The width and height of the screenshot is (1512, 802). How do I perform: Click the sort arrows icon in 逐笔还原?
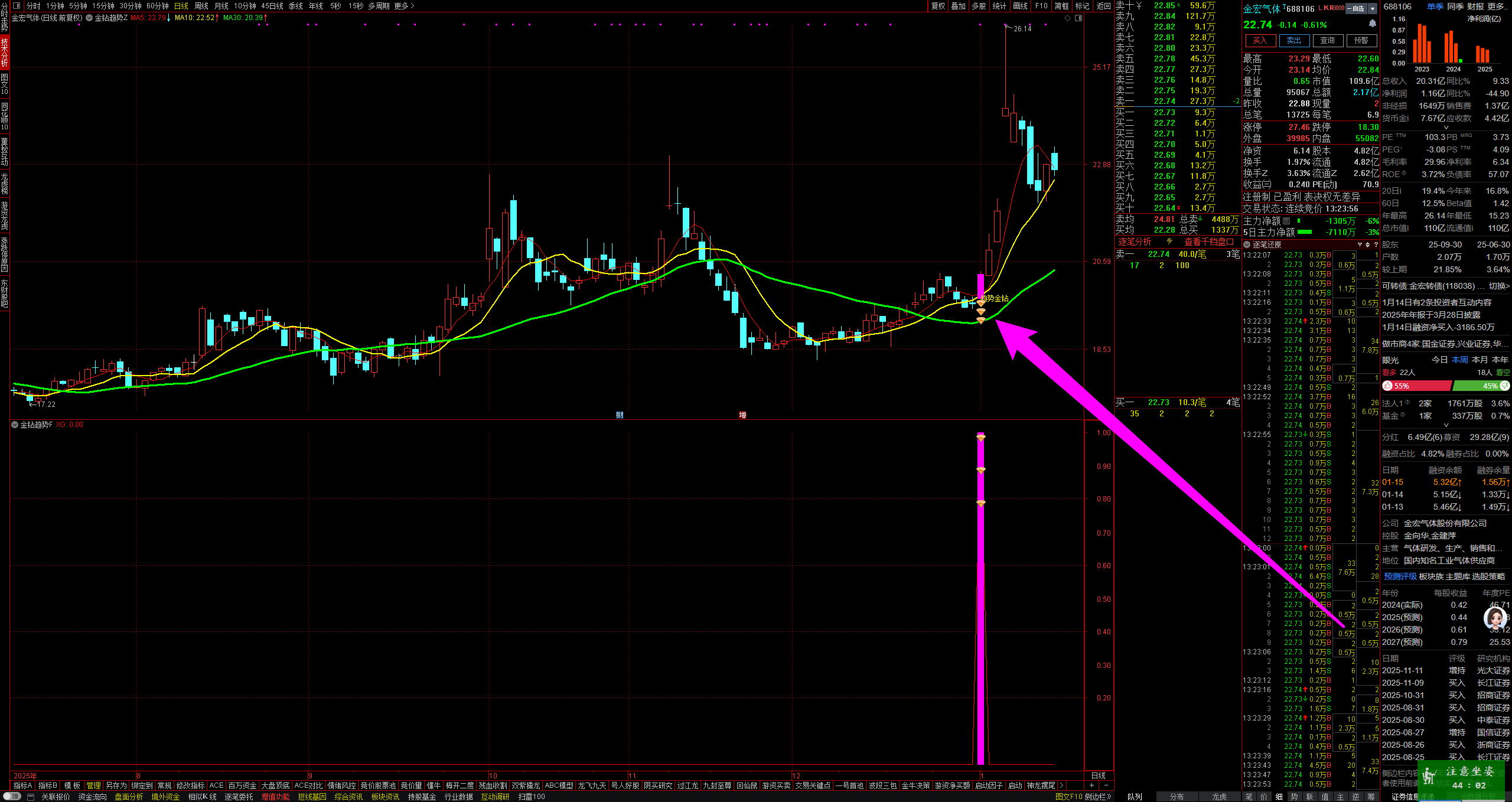[x=1367, y=244]
